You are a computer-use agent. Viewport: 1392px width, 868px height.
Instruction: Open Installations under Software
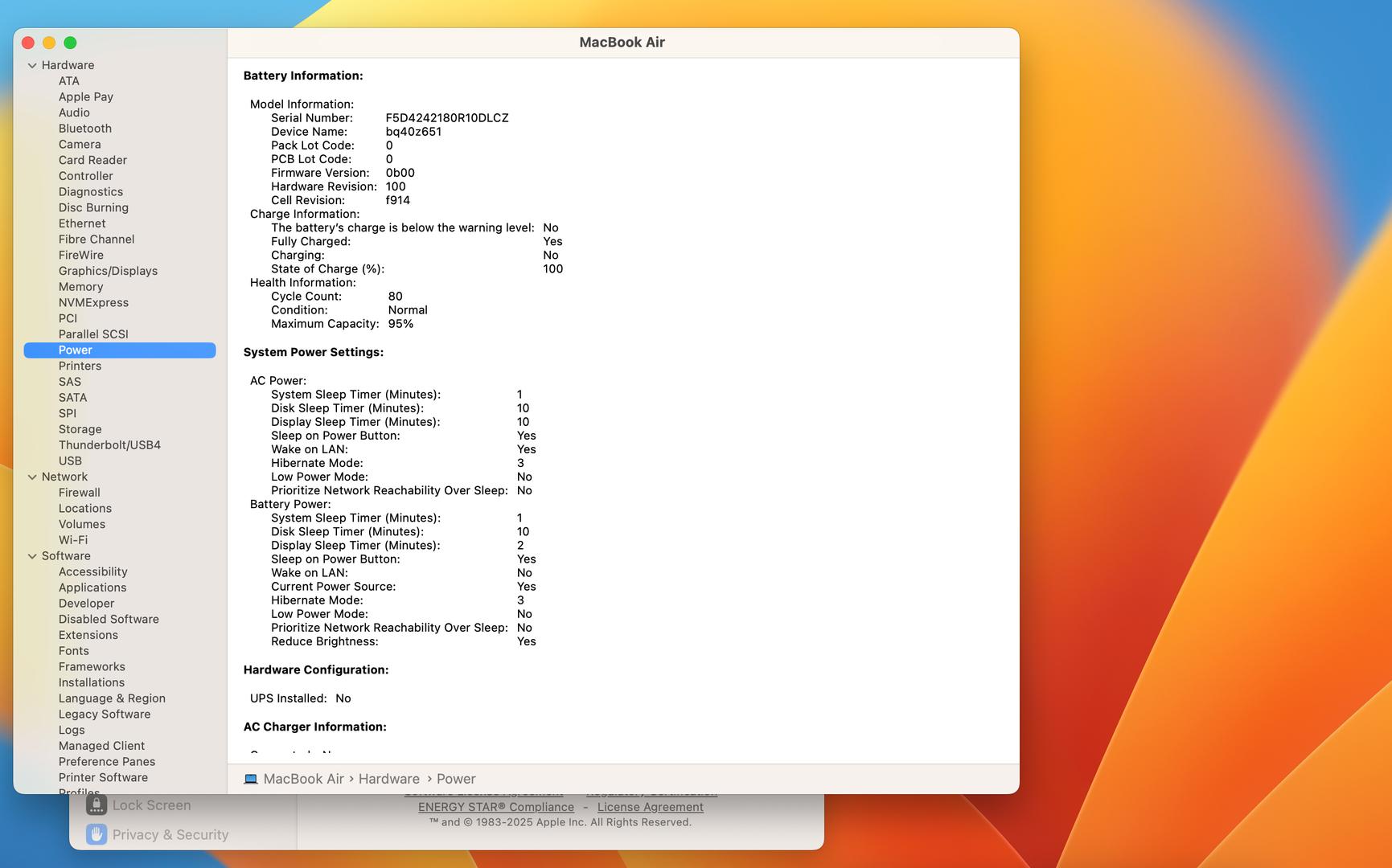[x=92, y=683]
